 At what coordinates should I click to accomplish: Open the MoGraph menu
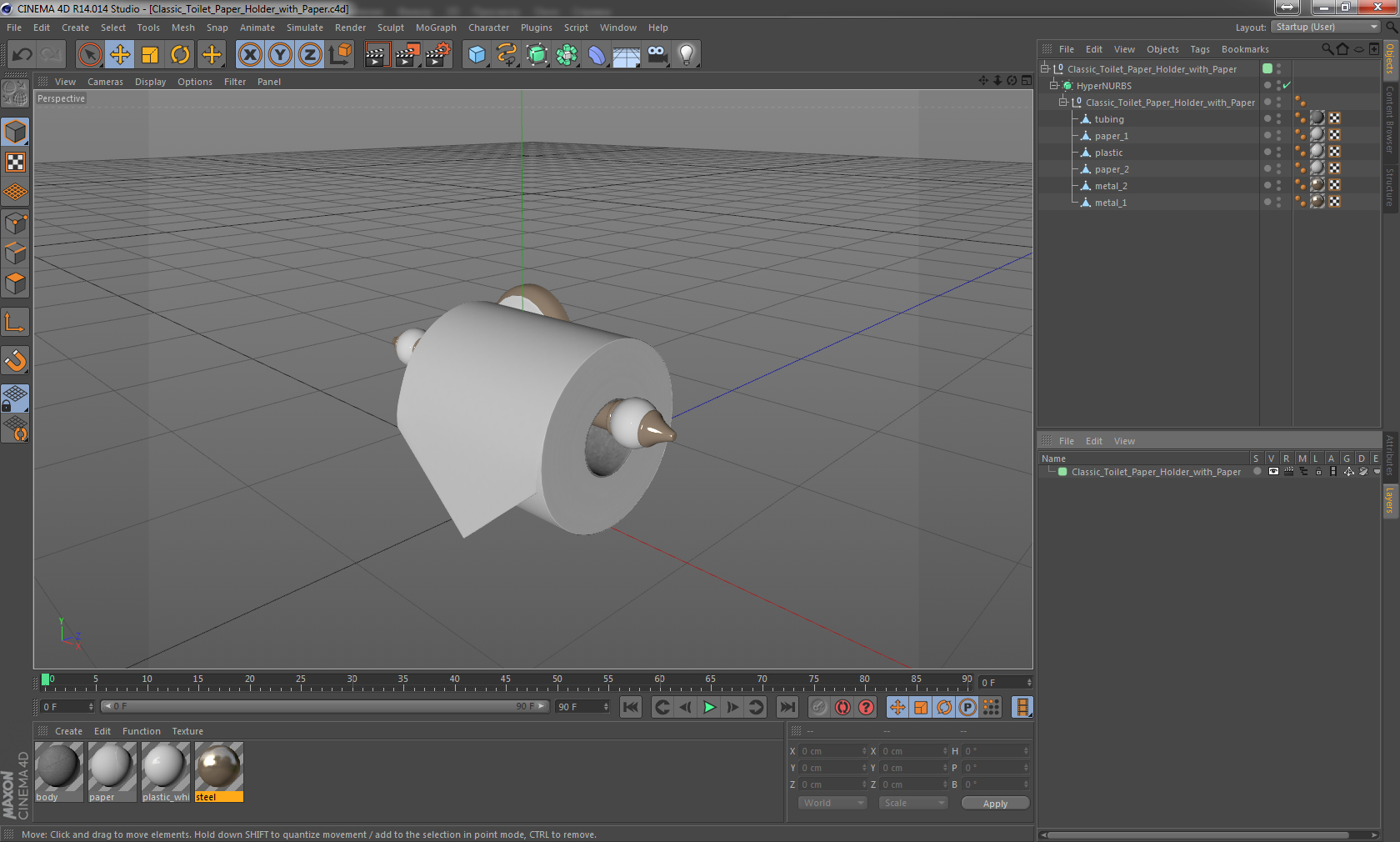click(436, 28)
